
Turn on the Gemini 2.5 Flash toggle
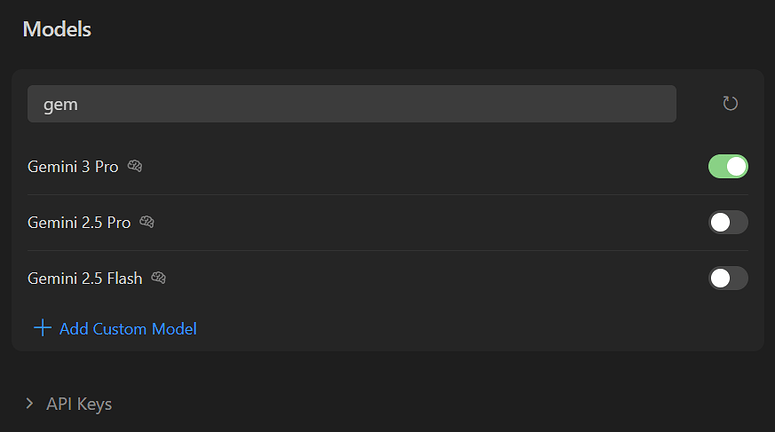(x=728, y=278)
